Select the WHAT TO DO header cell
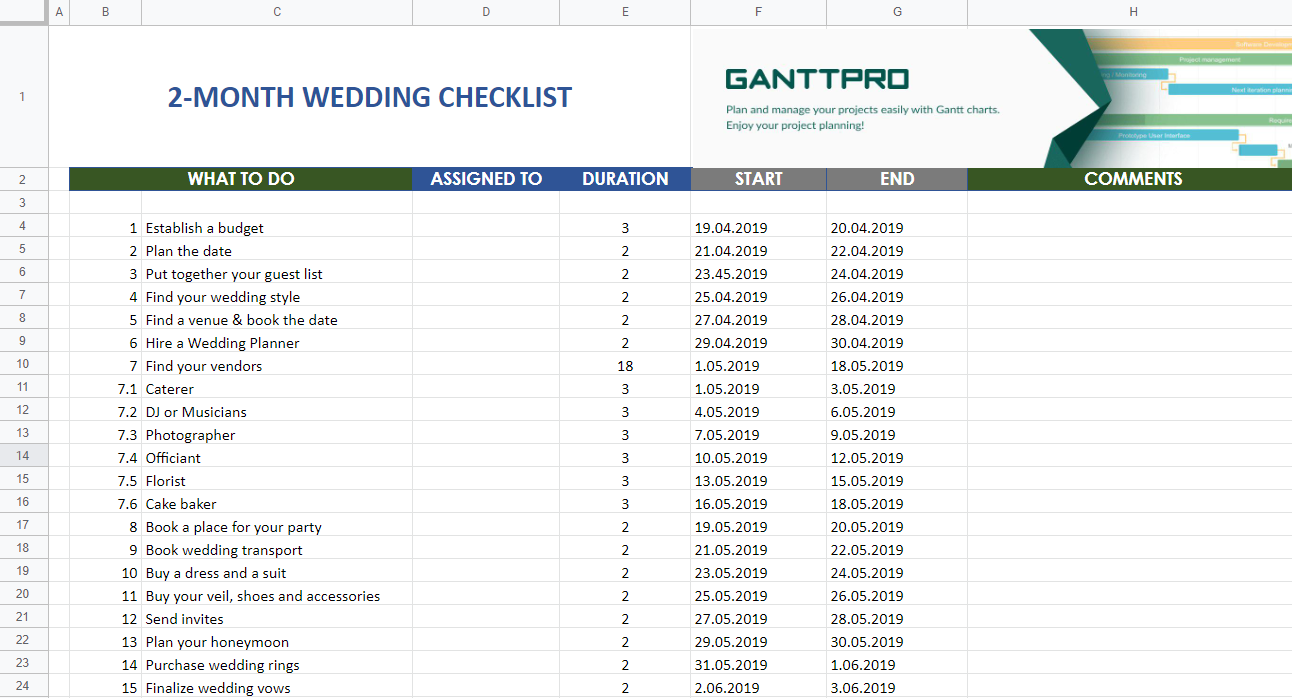1292x698 pixels. tap(240, 178)
